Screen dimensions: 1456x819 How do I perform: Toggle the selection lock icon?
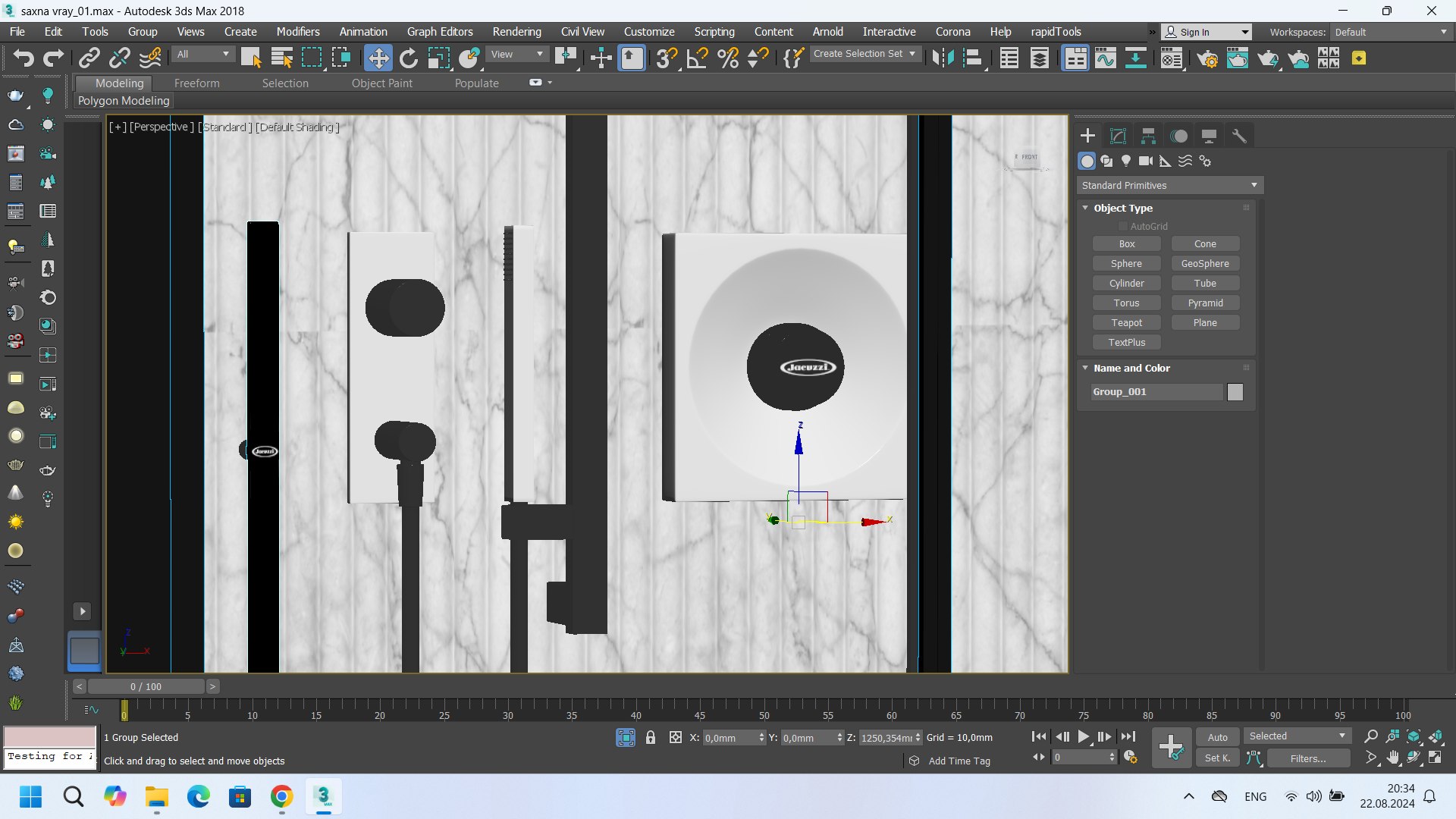pos(651,737)
